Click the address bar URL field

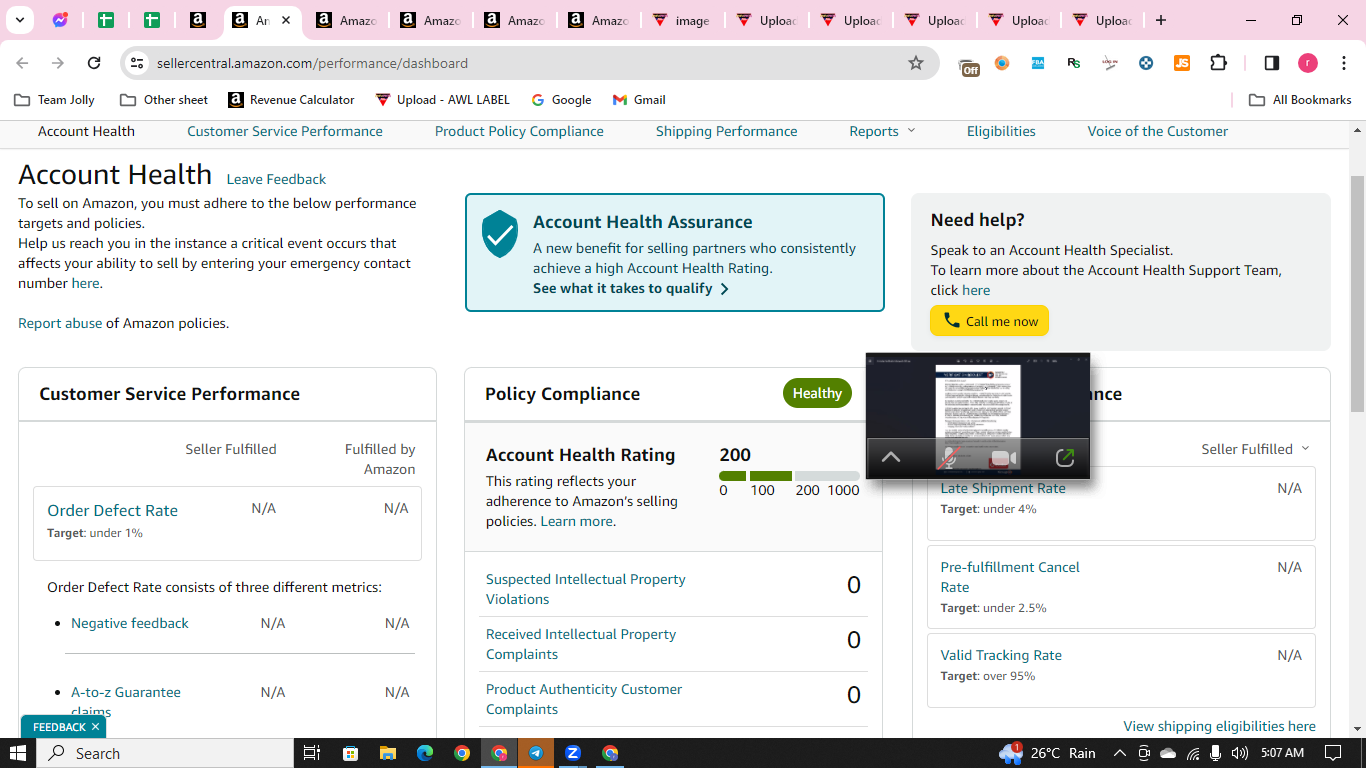pos(530,63)
